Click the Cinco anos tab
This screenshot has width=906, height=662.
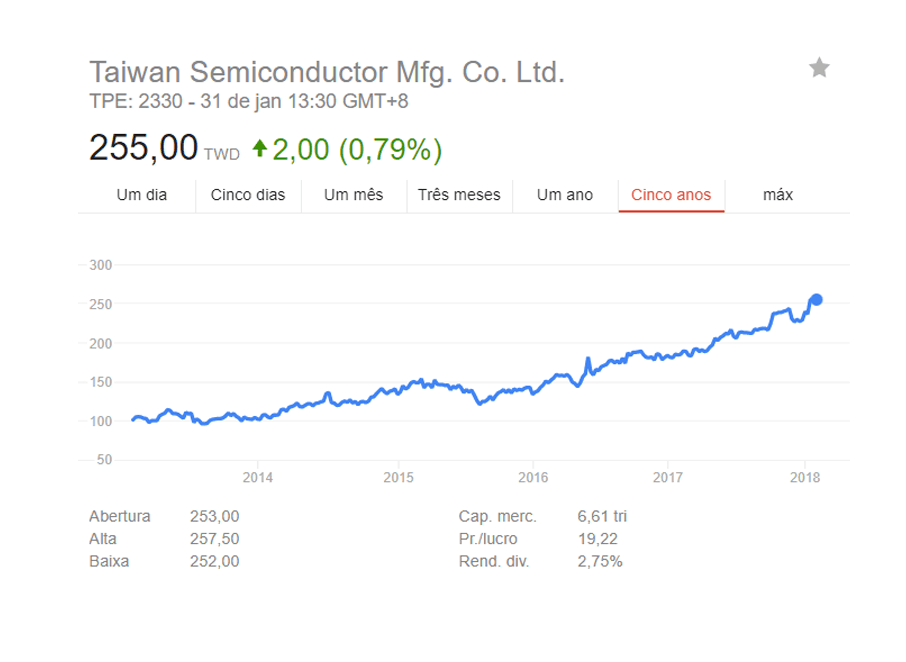click(671, 195)
